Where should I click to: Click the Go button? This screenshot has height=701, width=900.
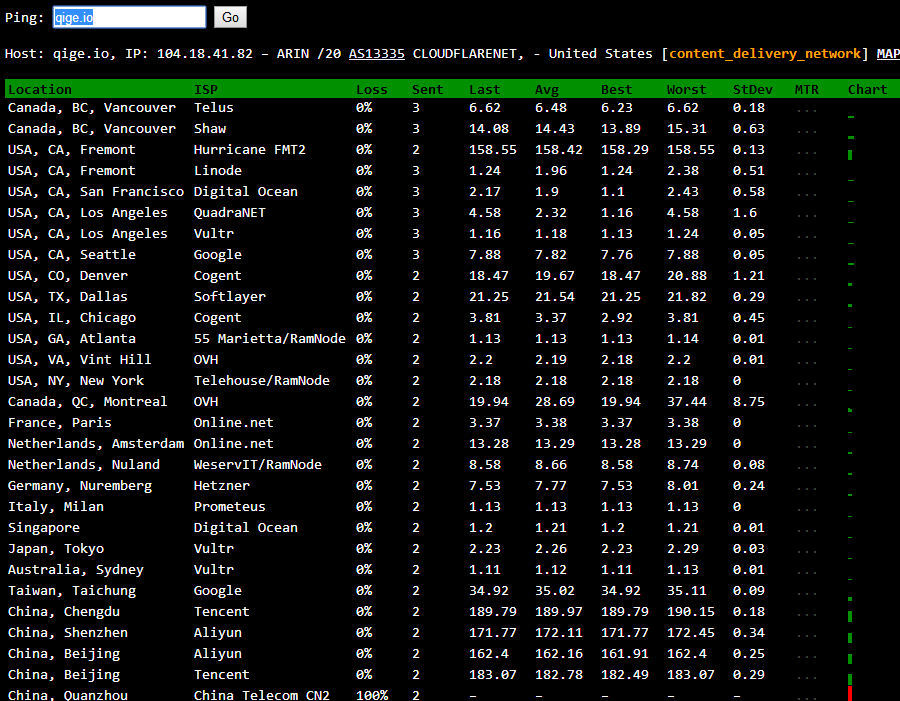[x=230, y=17]
